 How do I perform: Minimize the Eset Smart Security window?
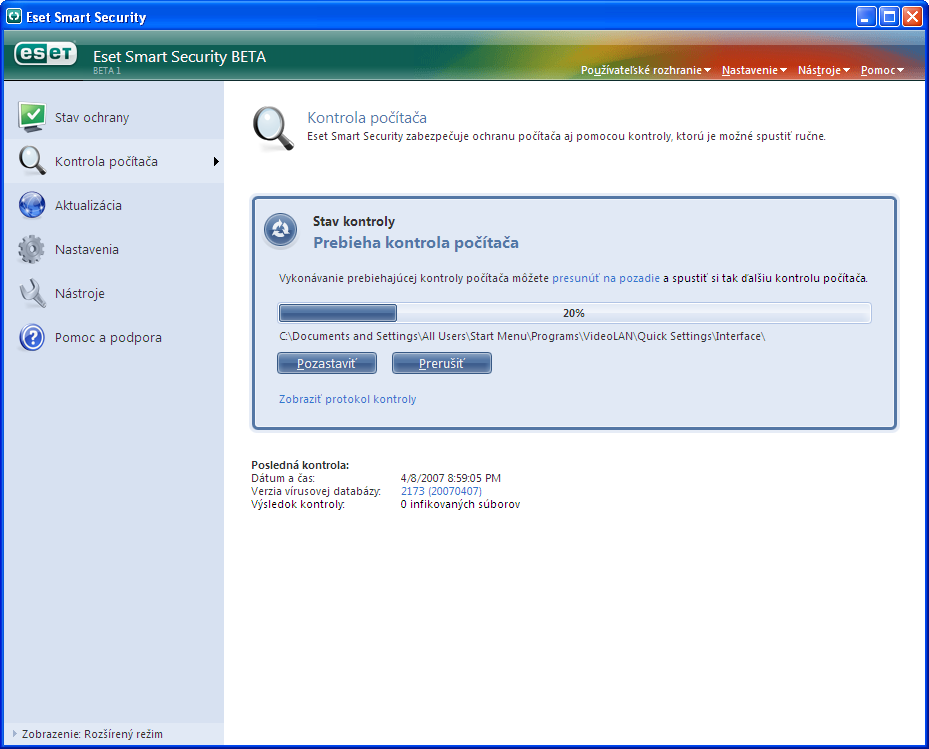(x=866, y=17)
